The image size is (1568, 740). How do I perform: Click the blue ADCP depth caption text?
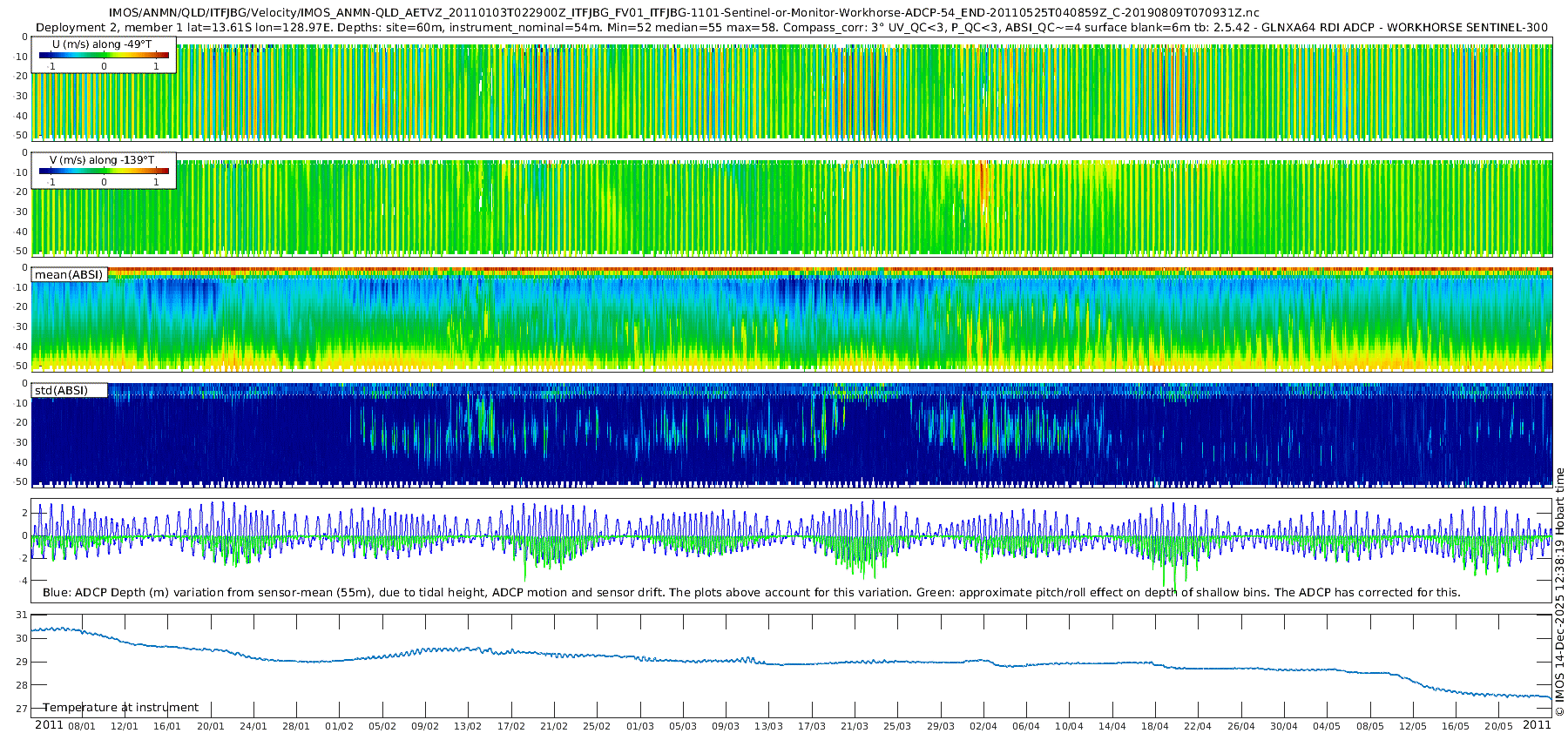click(x=348, y=592)
